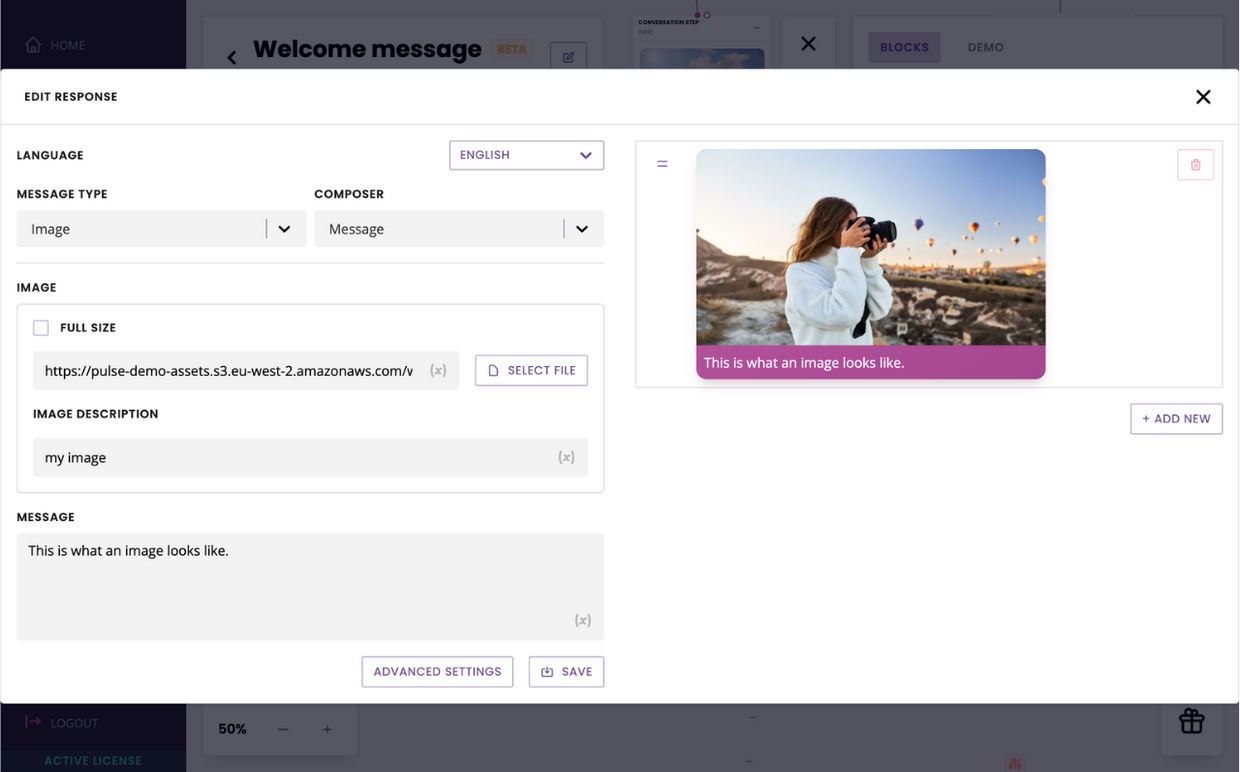Click the gift icon in bottom corner
Viewport: 1240px width, 772px height.
[x=1191, y=721]
